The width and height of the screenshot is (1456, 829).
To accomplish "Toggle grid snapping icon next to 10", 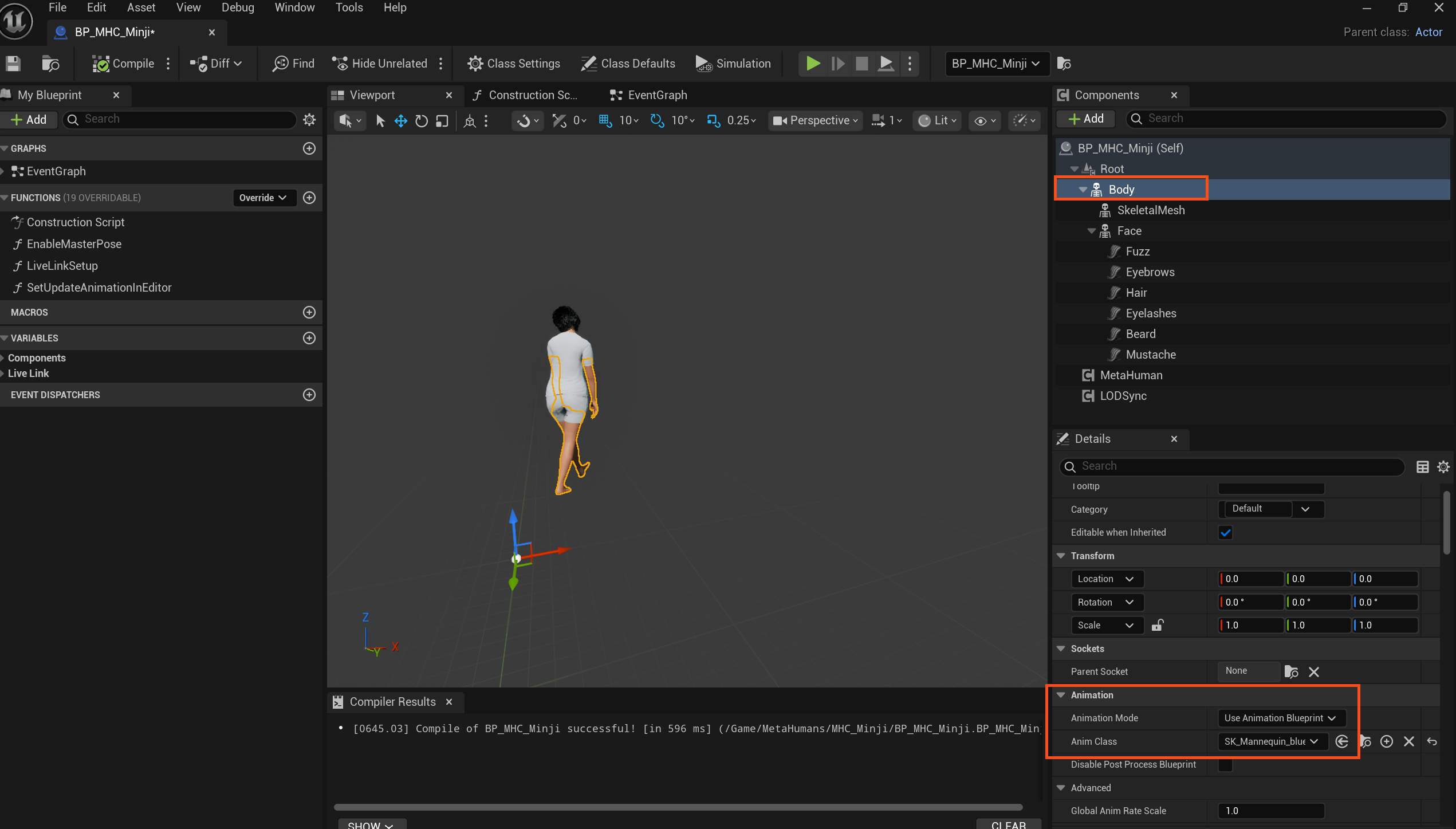I will pyautogui.click(x=605, y=120).
